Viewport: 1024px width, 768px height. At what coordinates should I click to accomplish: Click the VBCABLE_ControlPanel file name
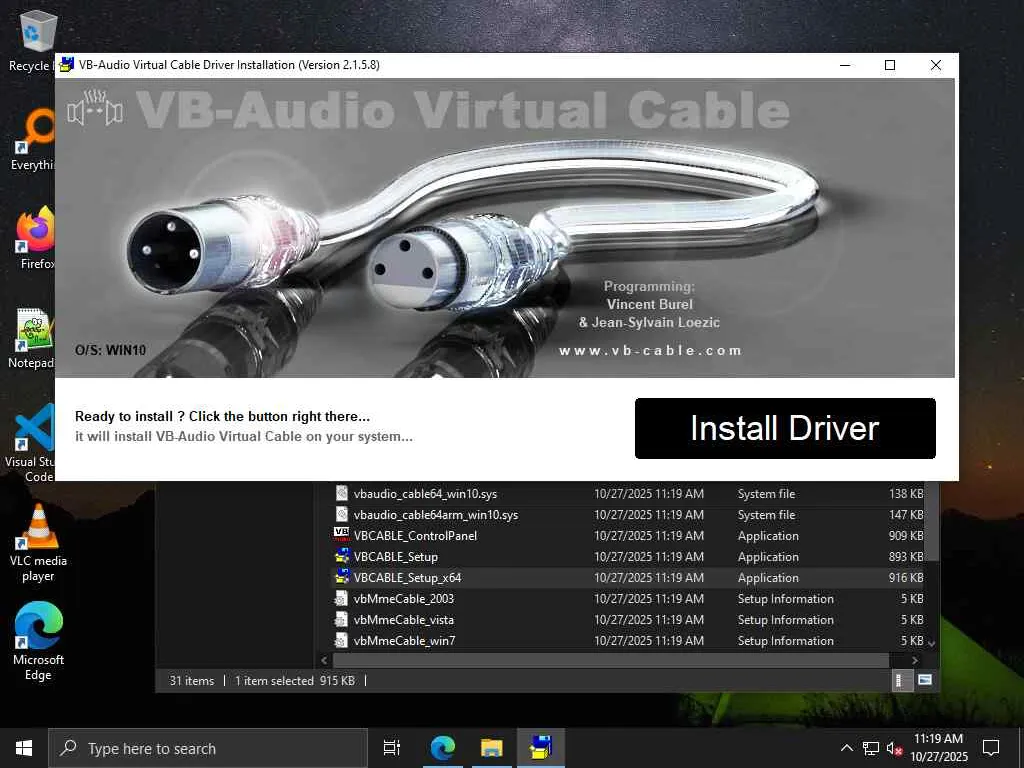(415, 536)
